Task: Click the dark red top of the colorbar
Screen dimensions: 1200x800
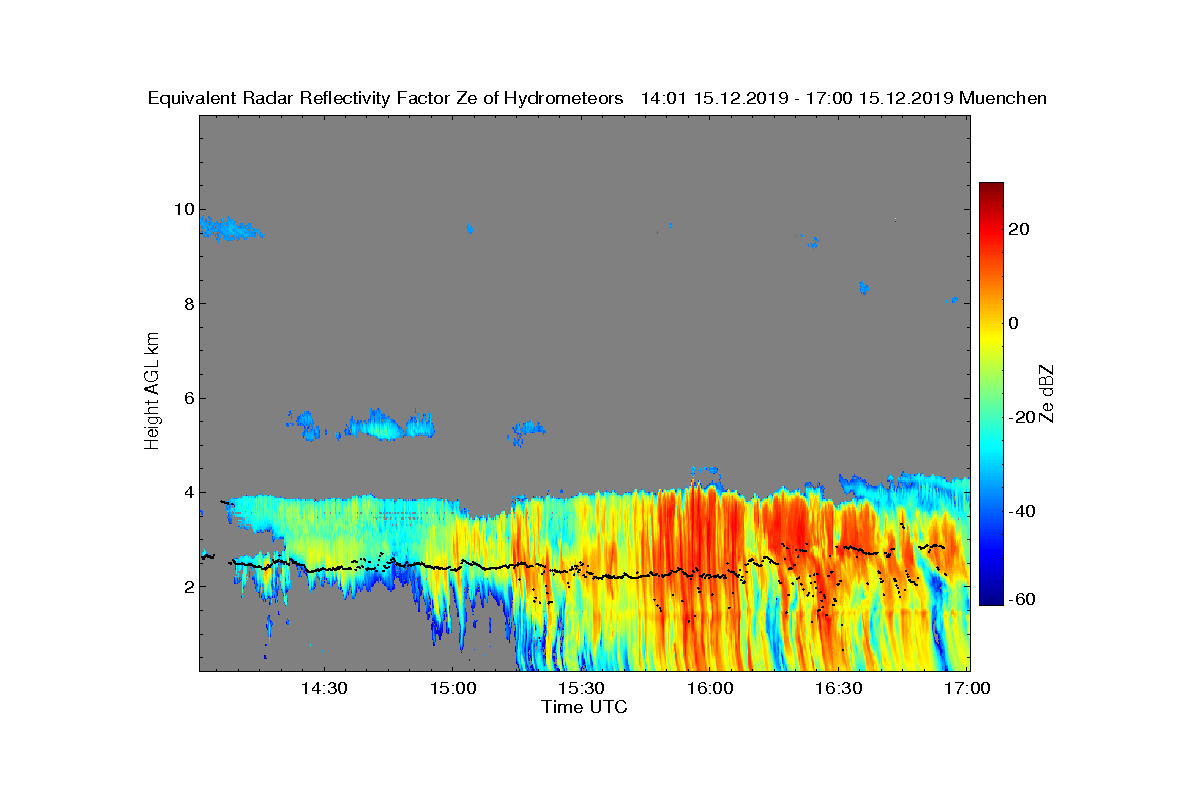Action: (991, 190)
